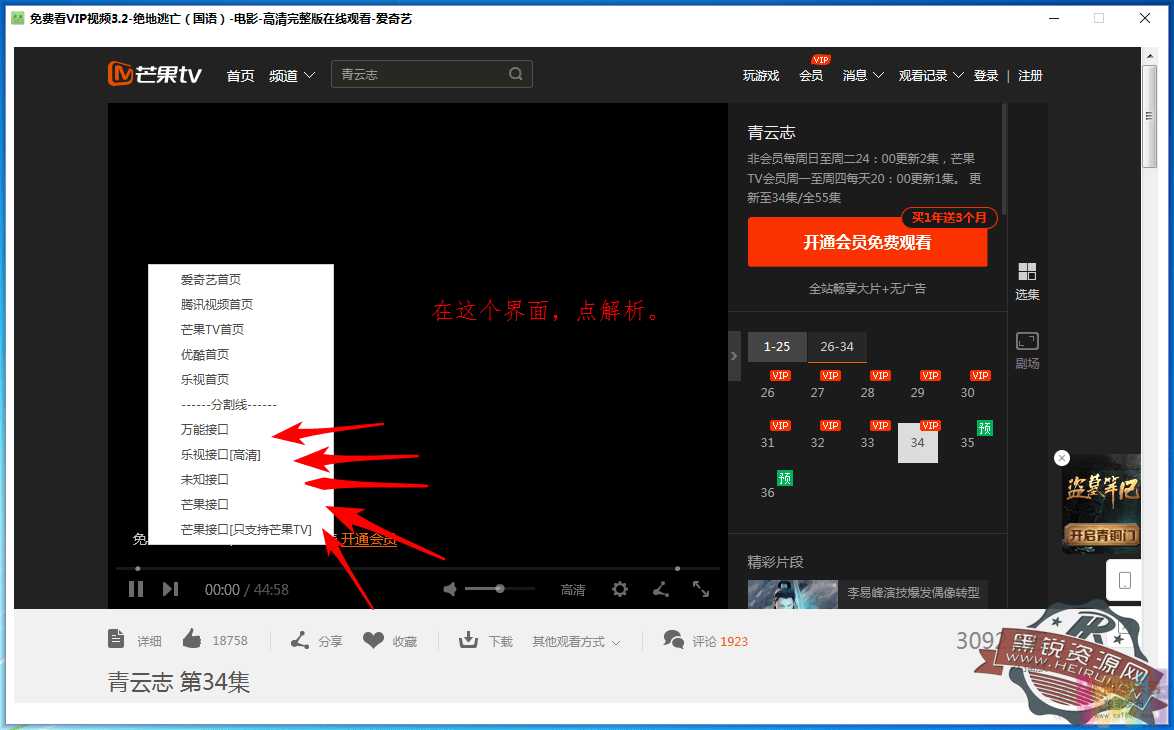1174x730 pixels.
Task: Adjust the volume slider
Action: point(500,589)
